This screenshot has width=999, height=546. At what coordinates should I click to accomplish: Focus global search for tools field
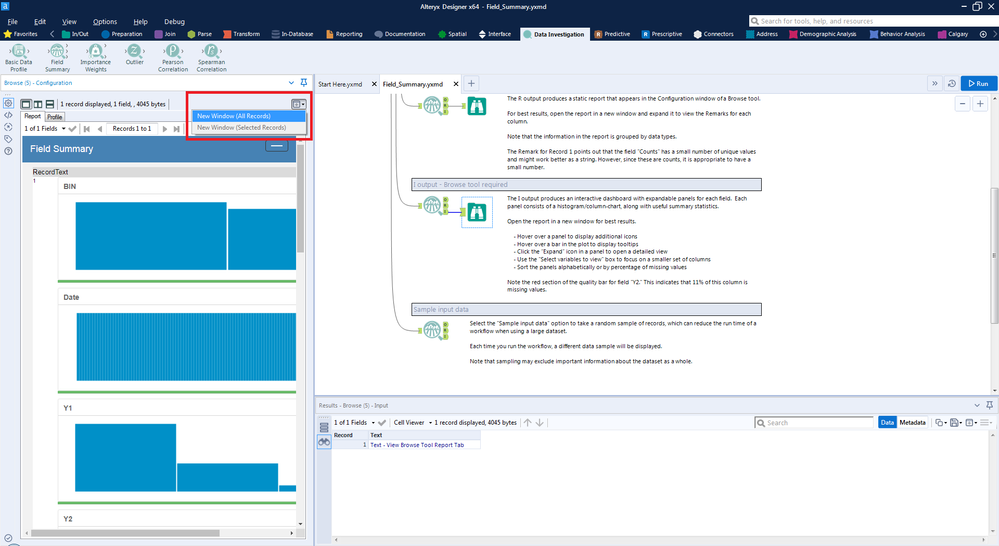coord(873,21)
